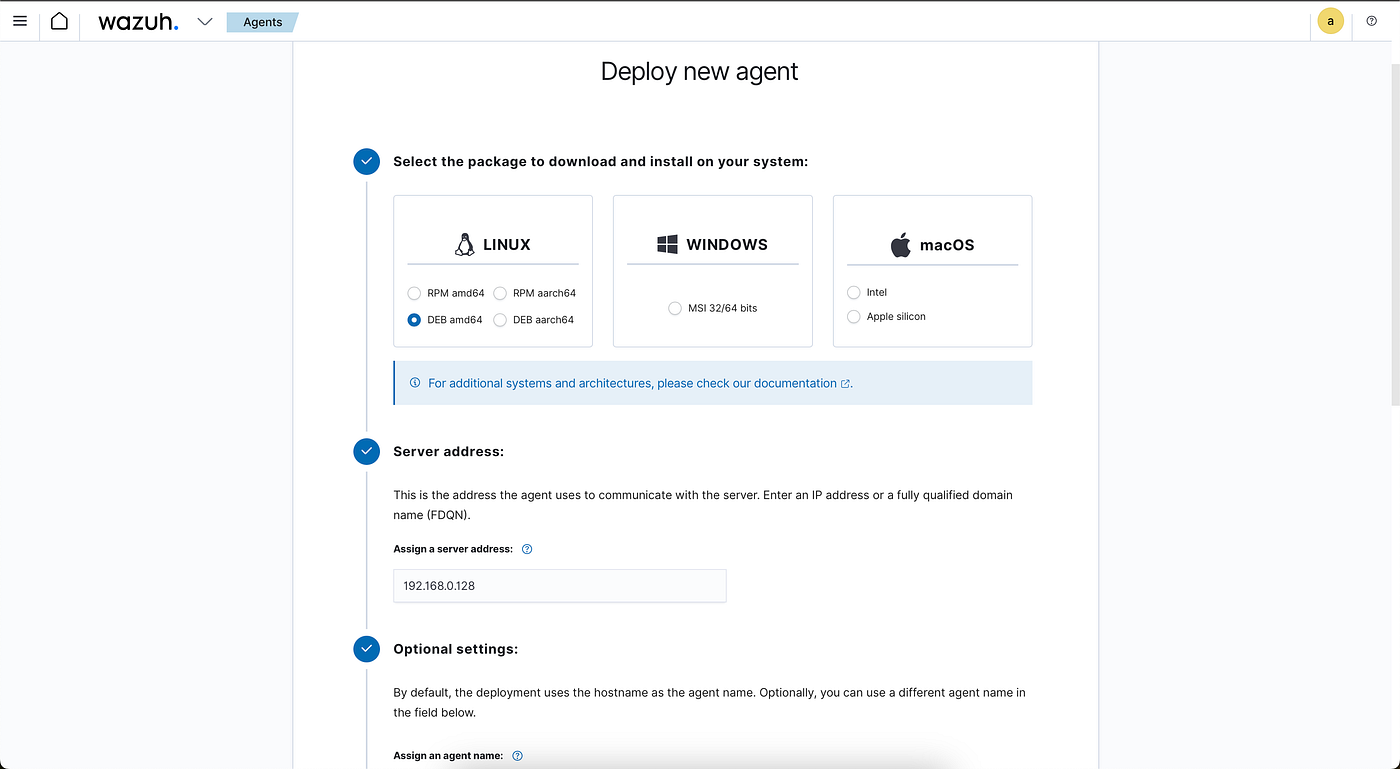Click the Apple macOS logo icon
Image resolution: width=1400 pixels, height=769 pixels.
901,245
